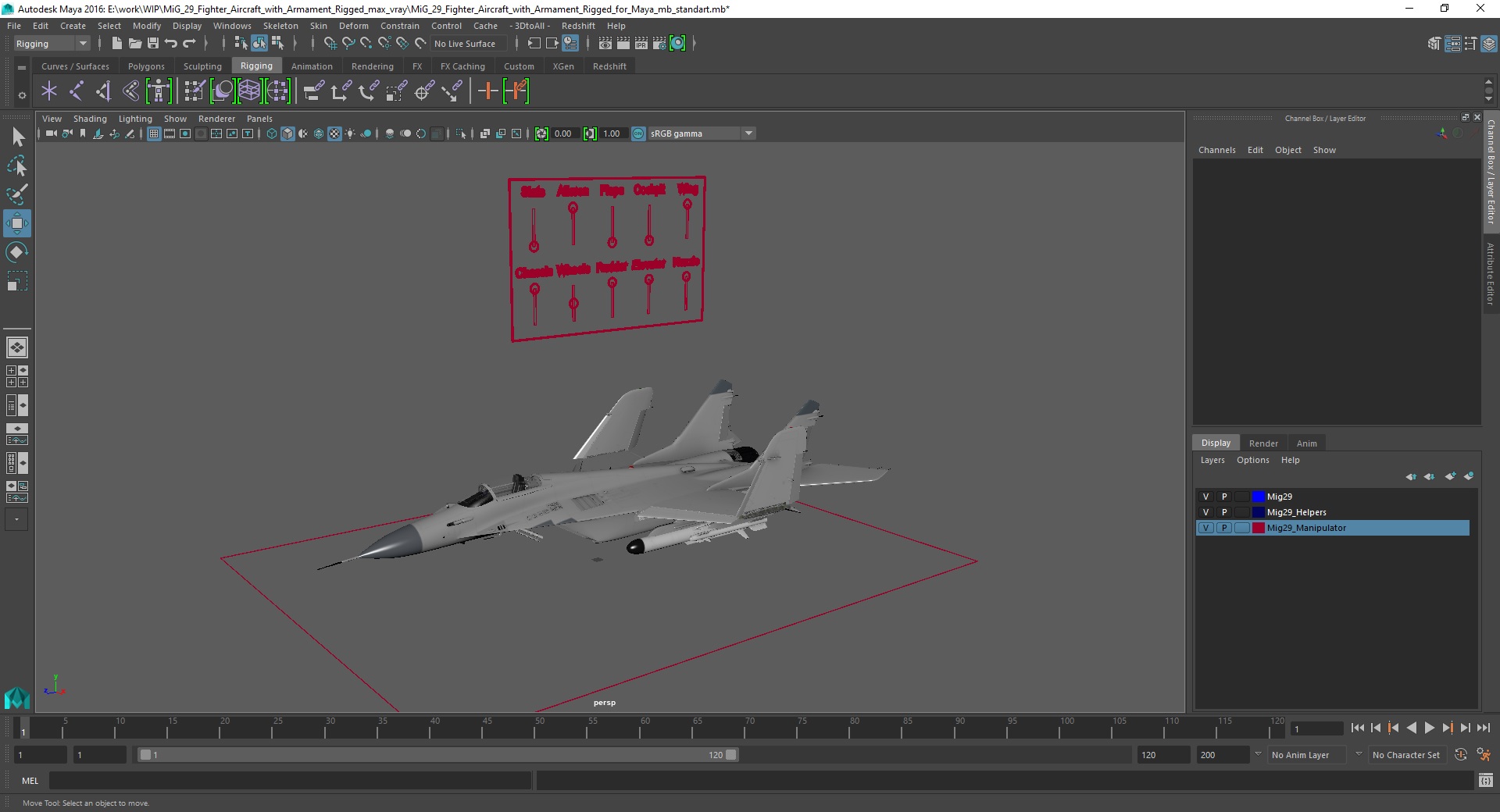
Task: Open the shelf tab list menu
Action: pyautogui.click(x=22, y=67)
